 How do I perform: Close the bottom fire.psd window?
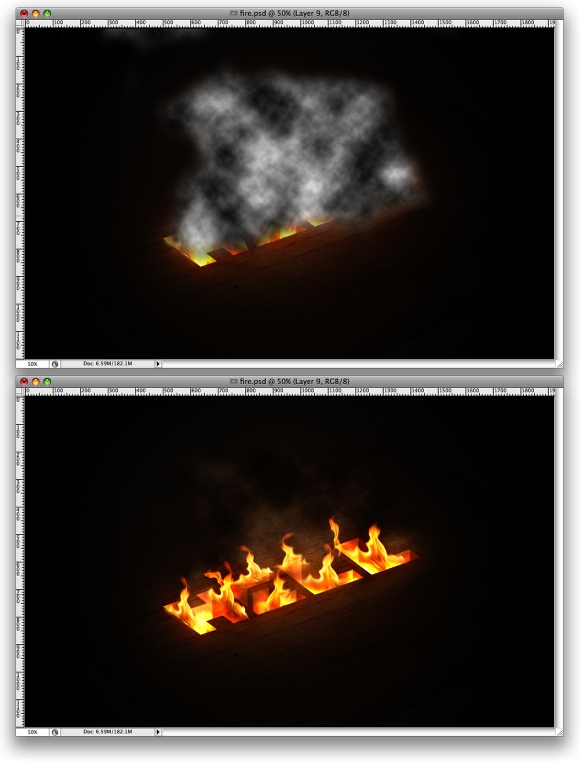click(24, 382)
